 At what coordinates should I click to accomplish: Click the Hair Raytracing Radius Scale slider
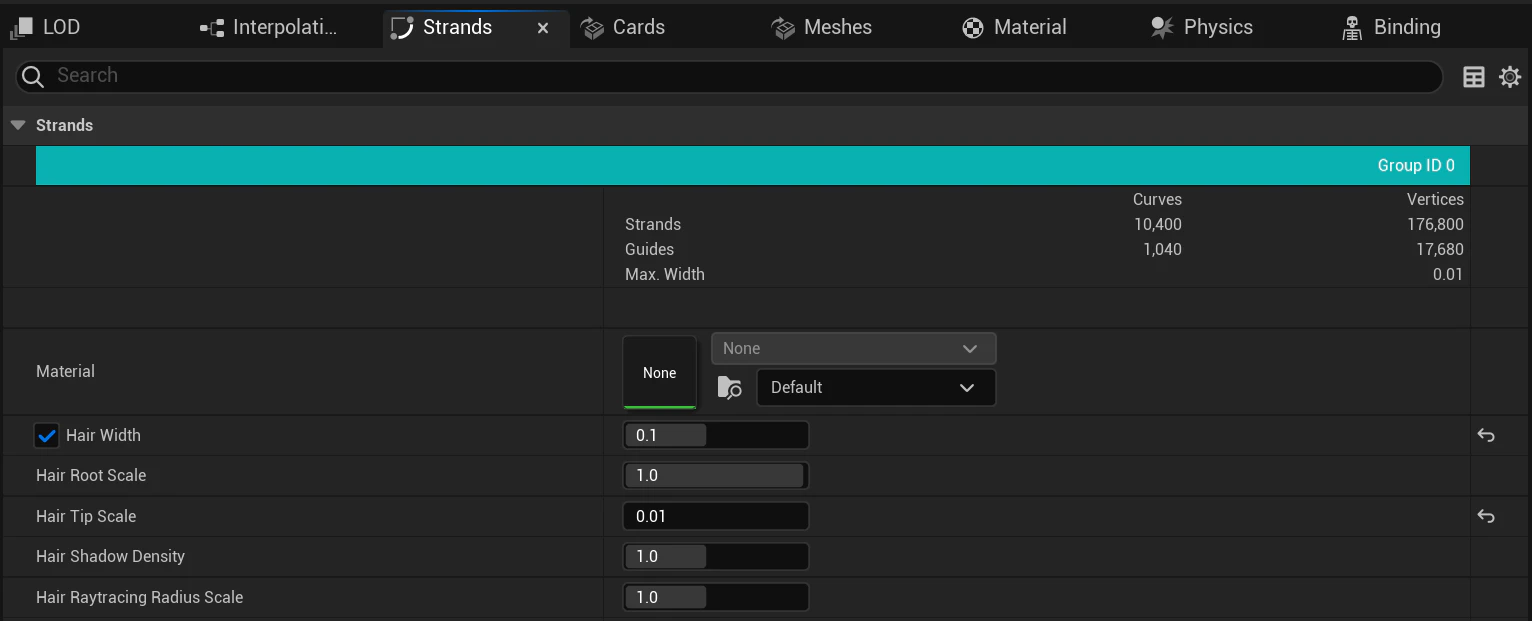click(716, 598)
